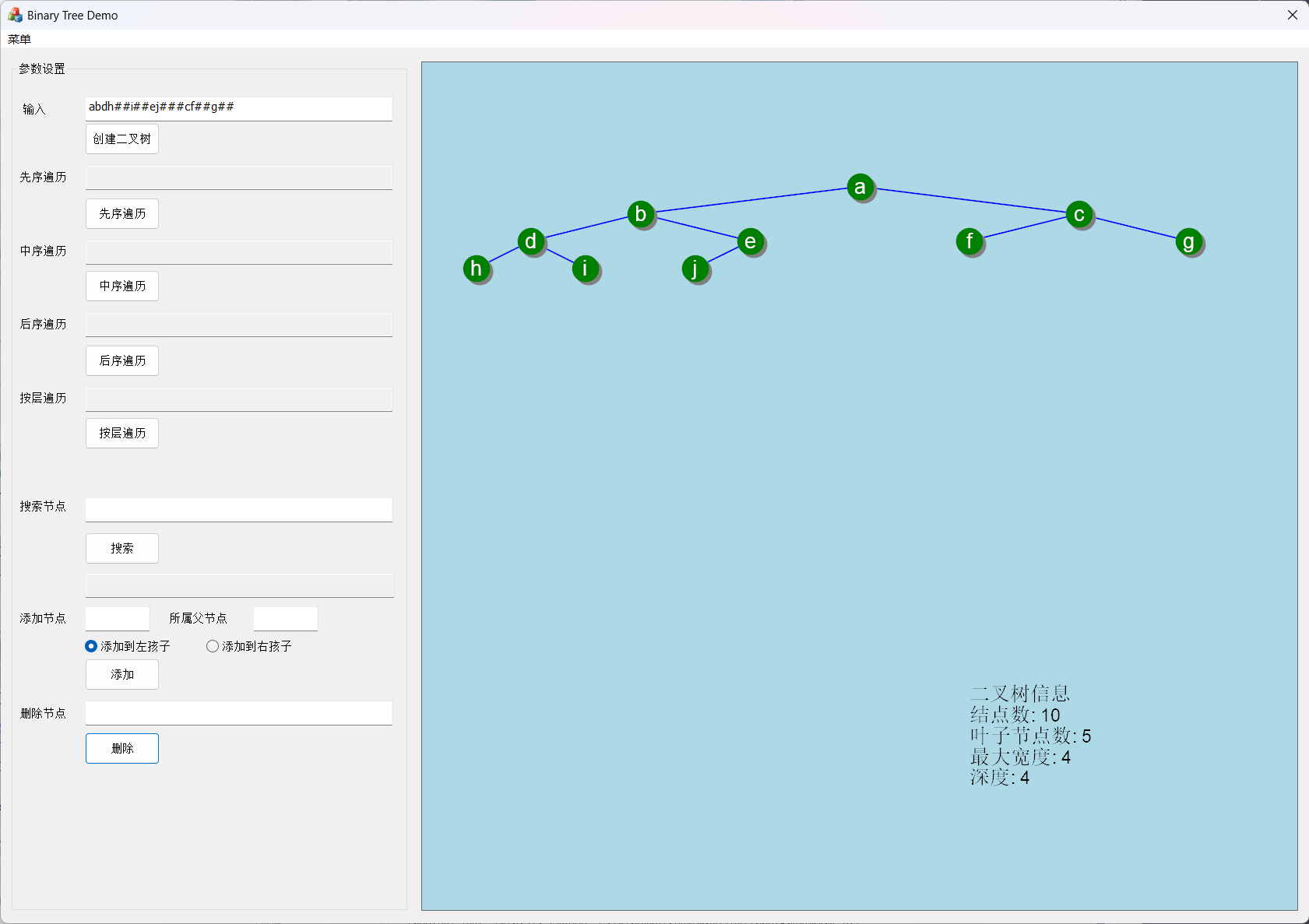Screen dimensions: 1309x924
Task: Click the search result field below 搜索 button
Action: click(x=240, y=585)
